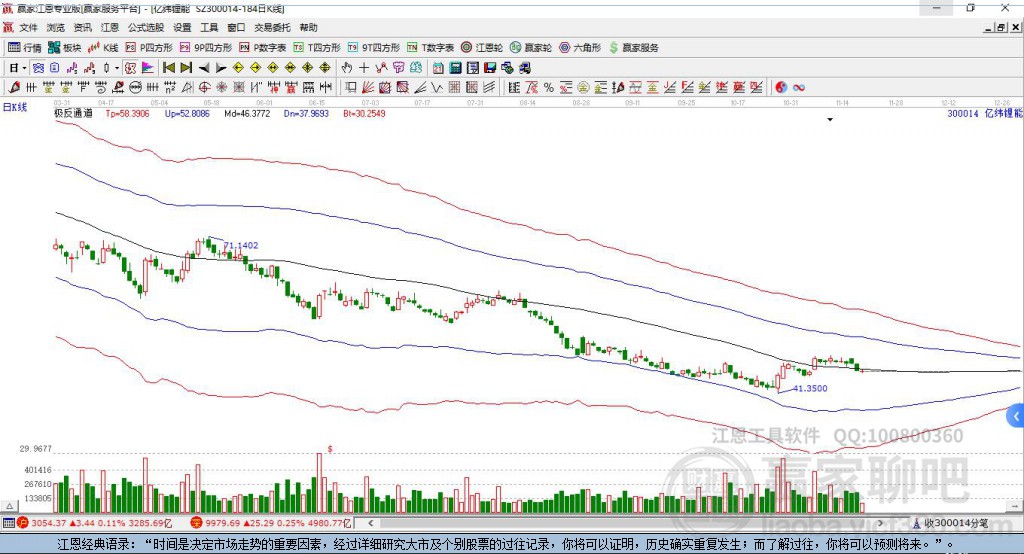Open the 文件 menu

click(28, 27)
